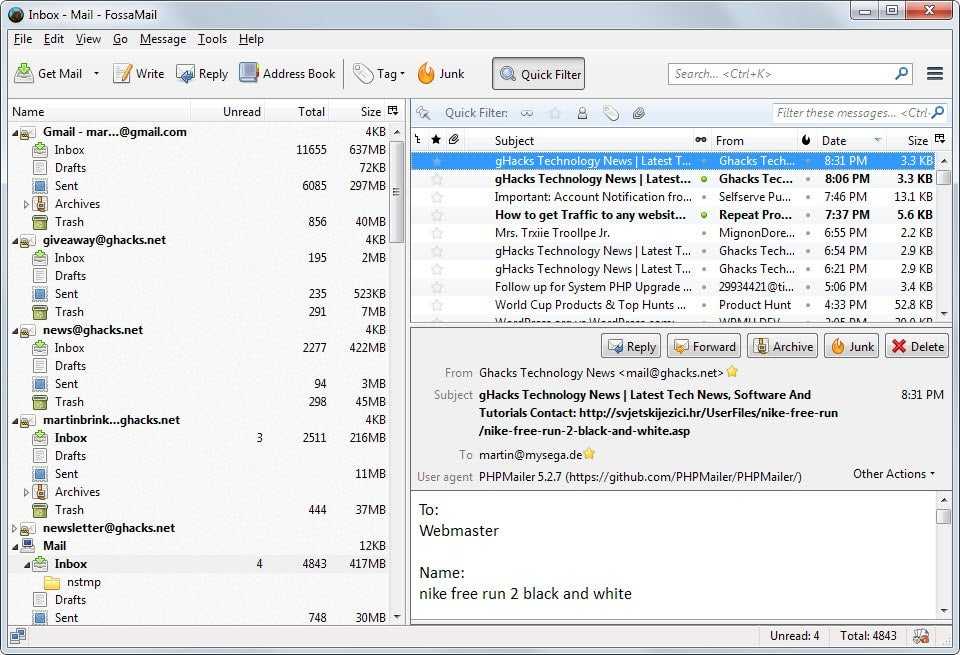Screen dimensions: 960x655
Task: Click the message list vertical scrollbar
Action: click(944, 240)
